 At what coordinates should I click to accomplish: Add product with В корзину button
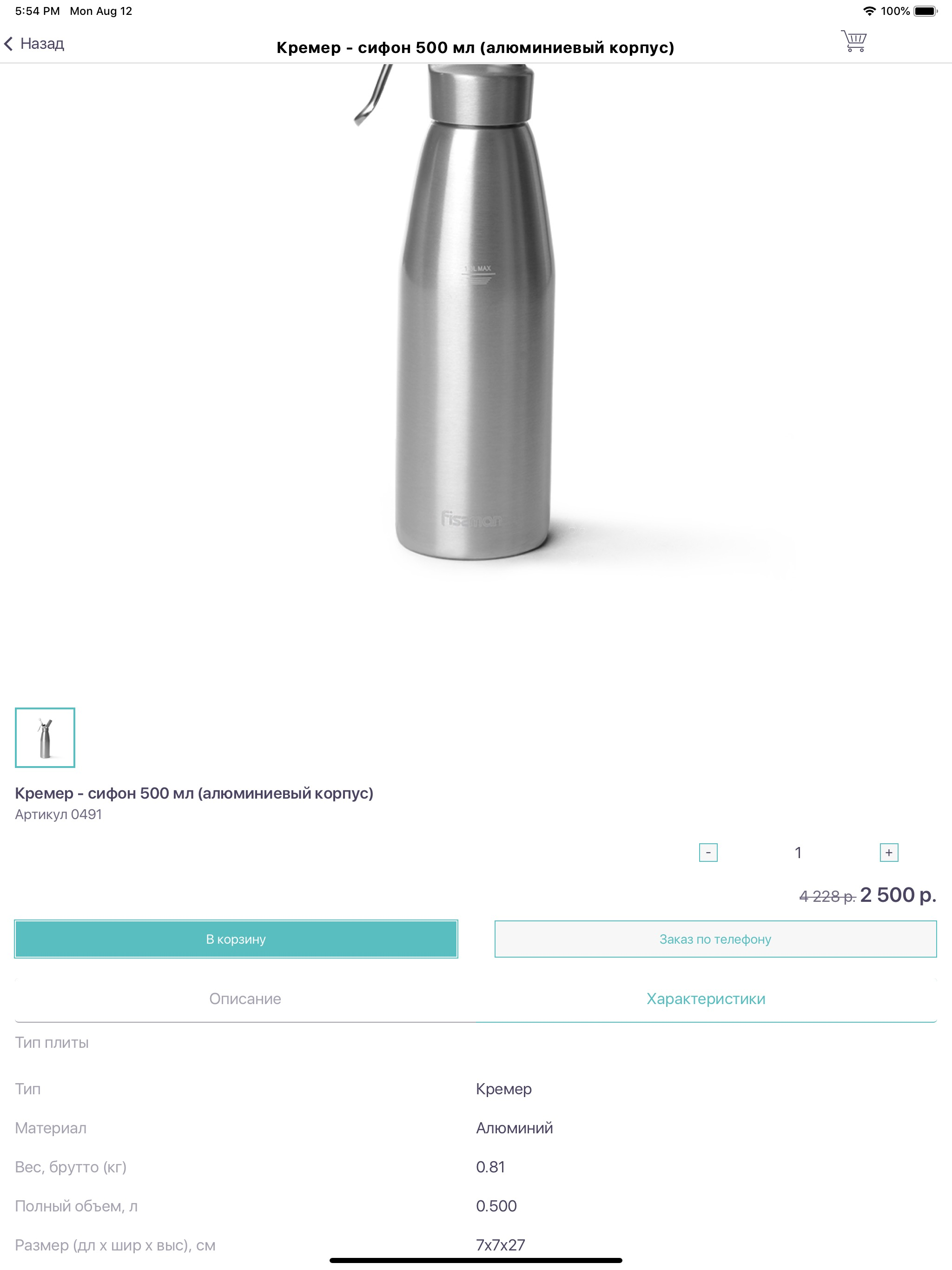(236, 939)
